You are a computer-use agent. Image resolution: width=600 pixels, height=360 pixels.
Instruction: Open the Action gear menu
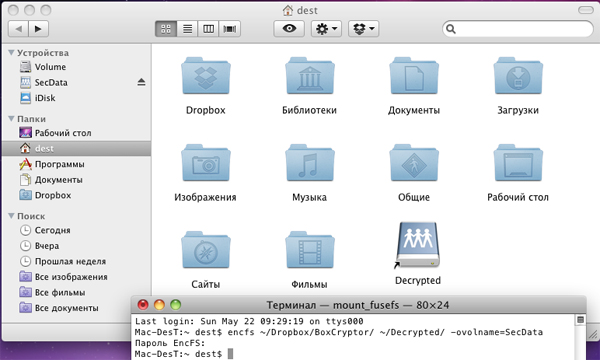coord(326,29)
